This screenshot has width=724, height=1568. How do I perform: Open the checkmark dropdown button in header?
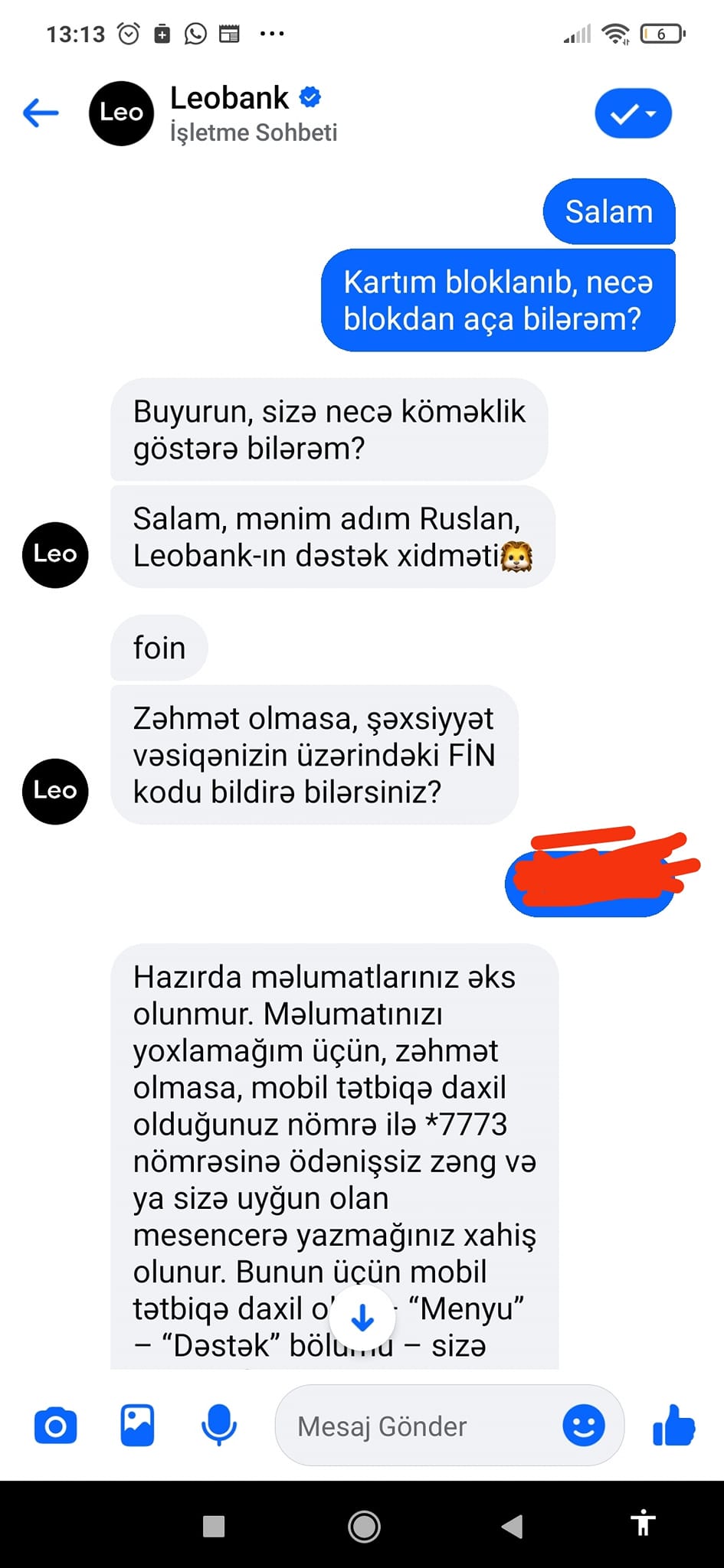633,113
